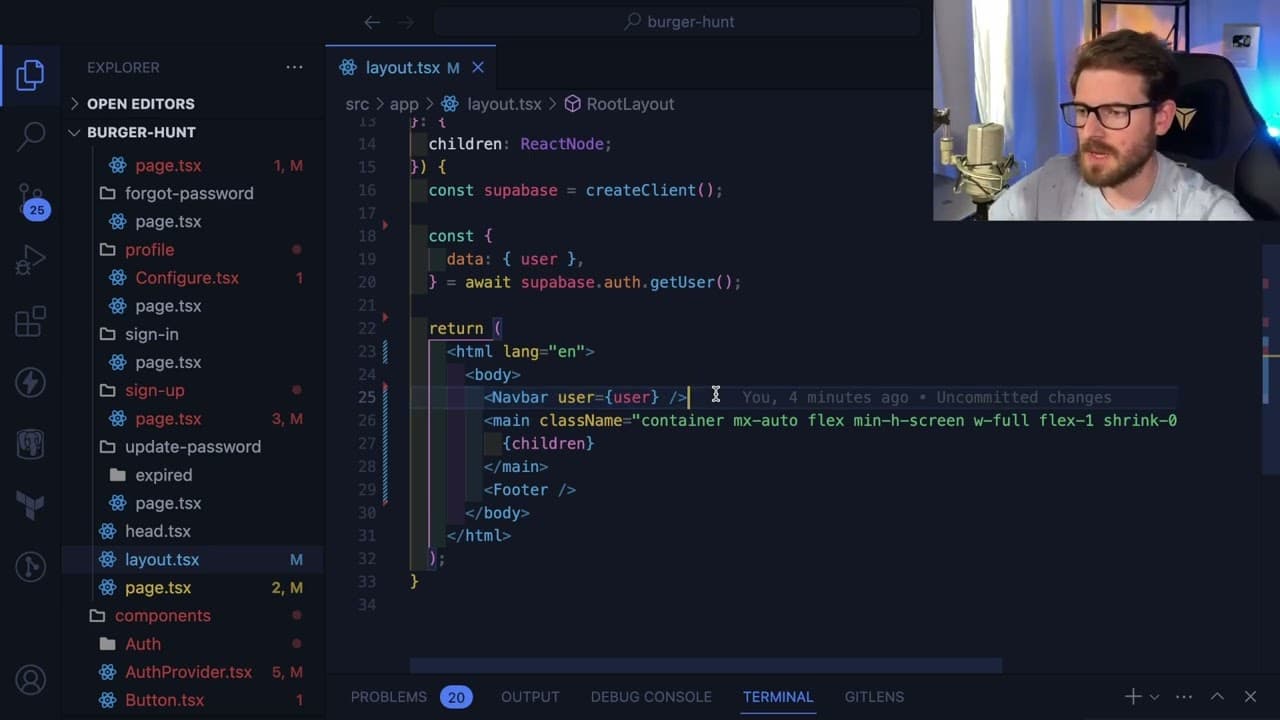Open the Run and Debug view

pos(30,261)
